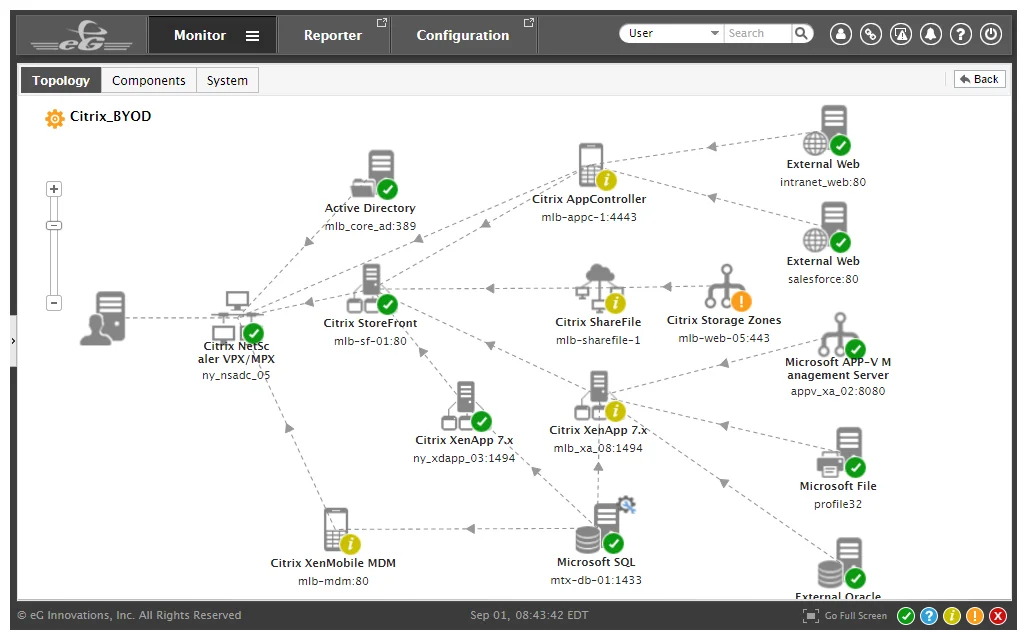Select the Active Directory node icon
1027x640 pixels.
pos(374,174)
